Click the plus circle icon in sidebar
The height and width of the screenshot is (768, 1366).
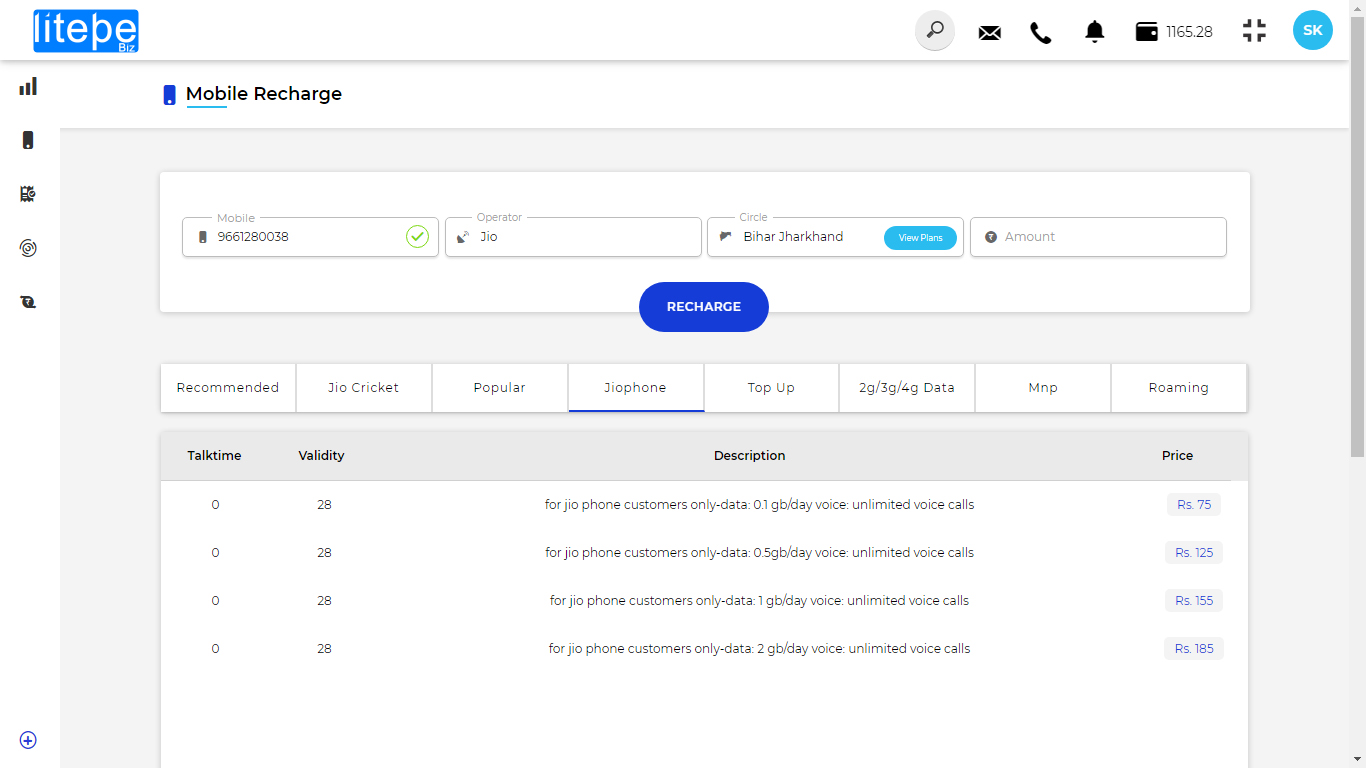point(28,740)
